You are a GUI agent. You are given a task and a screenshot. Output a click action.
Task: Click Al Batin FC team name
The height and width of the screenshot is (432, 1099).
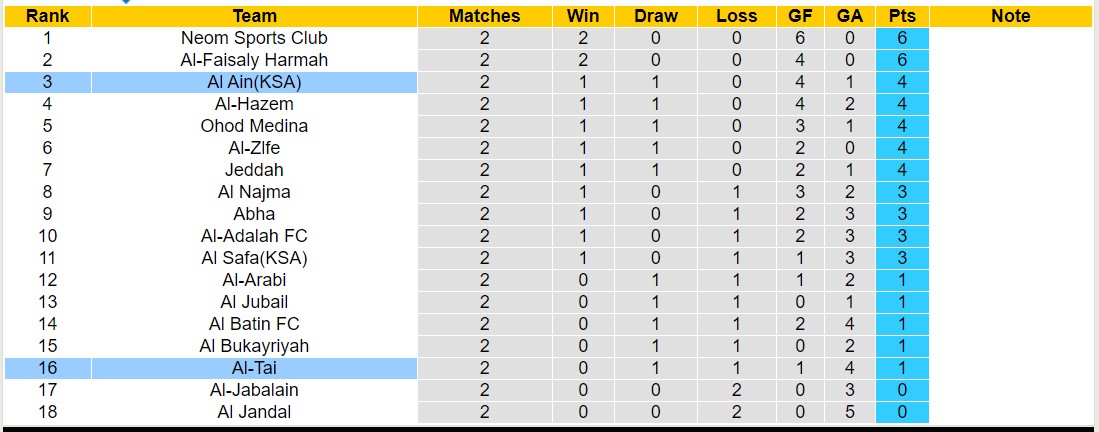[254, 324]
